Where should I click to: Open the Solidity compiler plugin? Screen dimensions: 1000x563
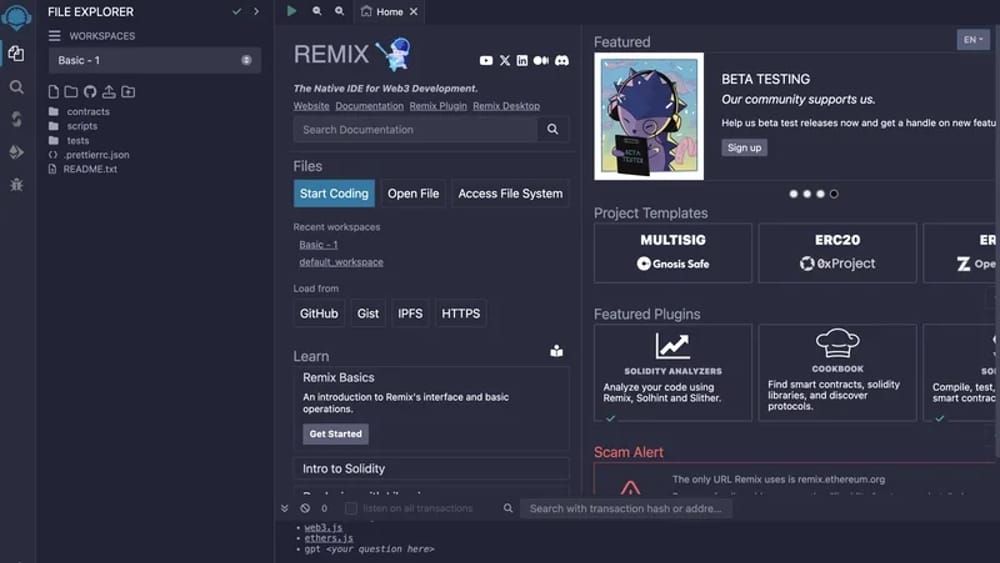(x=17, y=119)
